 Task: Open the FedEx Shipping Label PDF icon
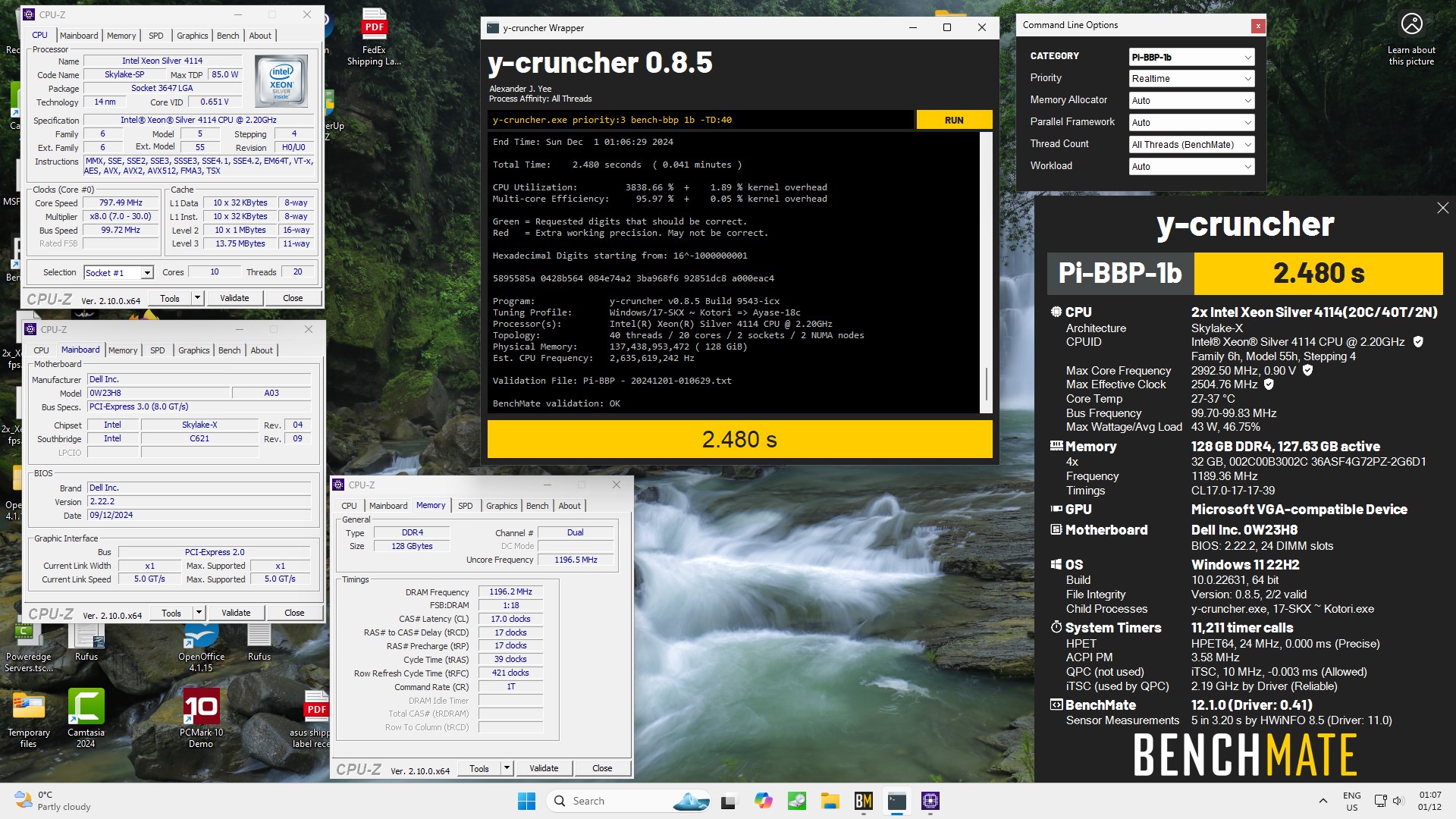[374, 38]
